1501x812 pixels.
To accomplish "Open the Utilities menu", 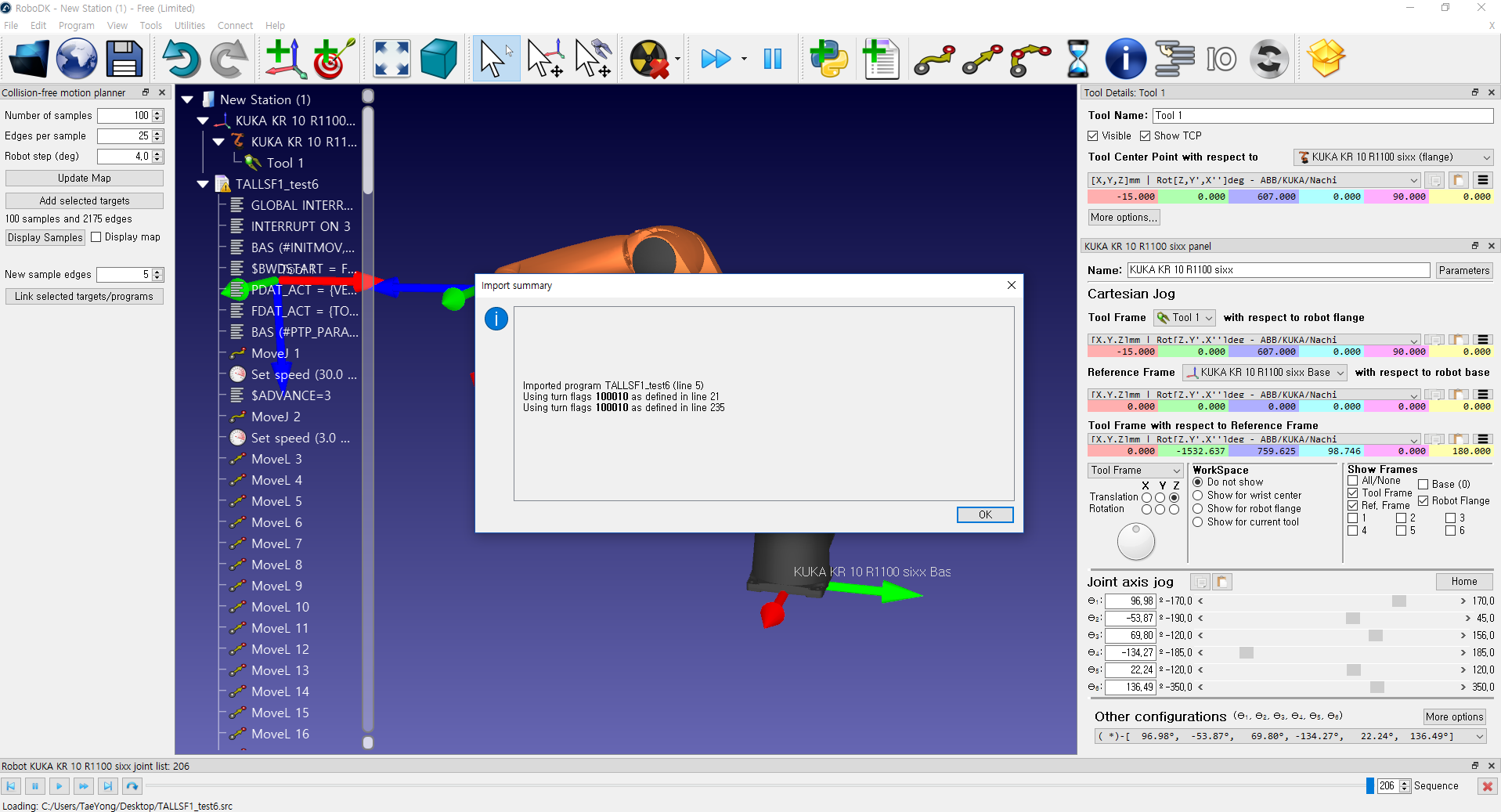I will [x=189, y=26].
